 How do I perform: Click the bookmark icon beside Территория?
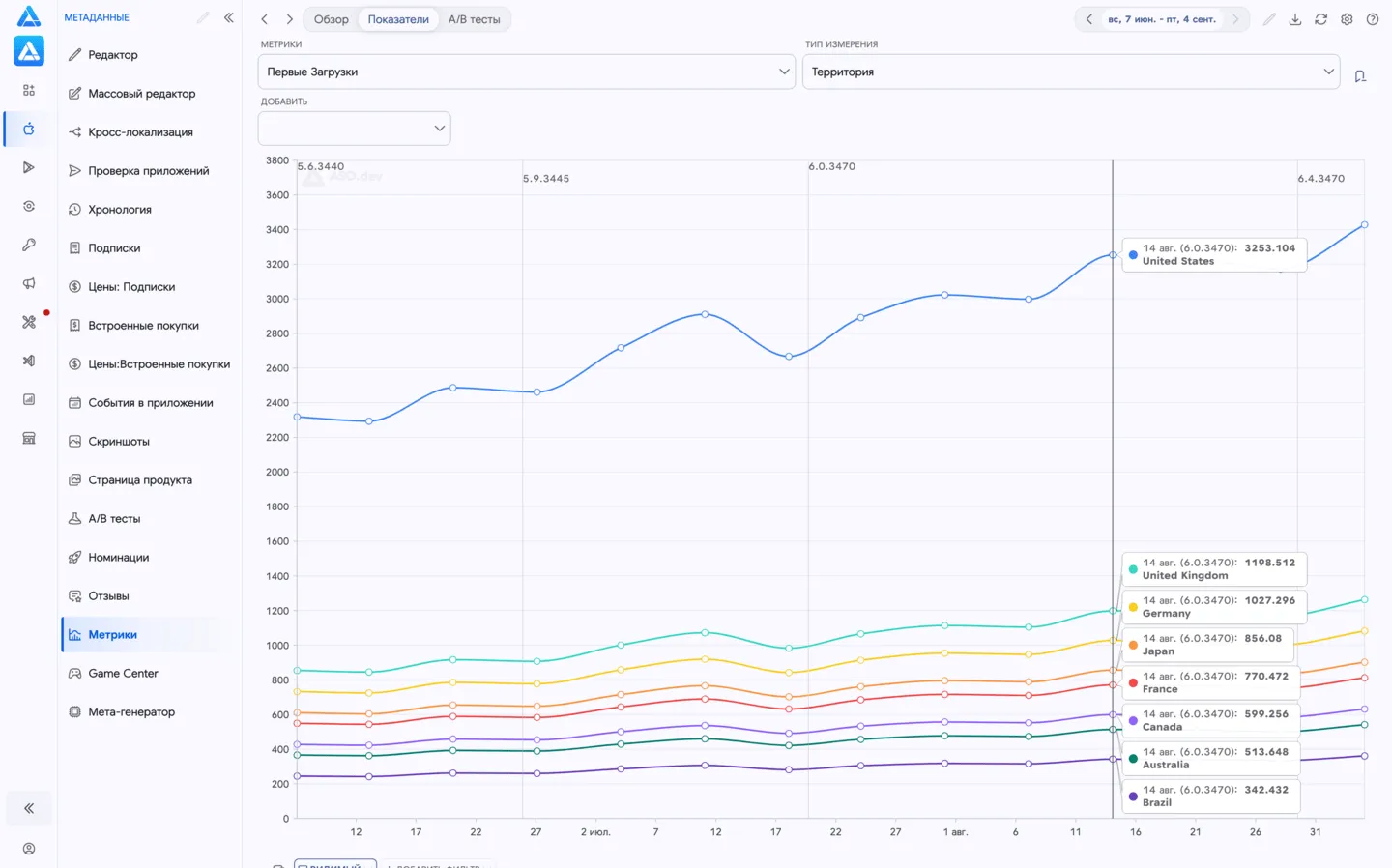[x=1360, y=76]
